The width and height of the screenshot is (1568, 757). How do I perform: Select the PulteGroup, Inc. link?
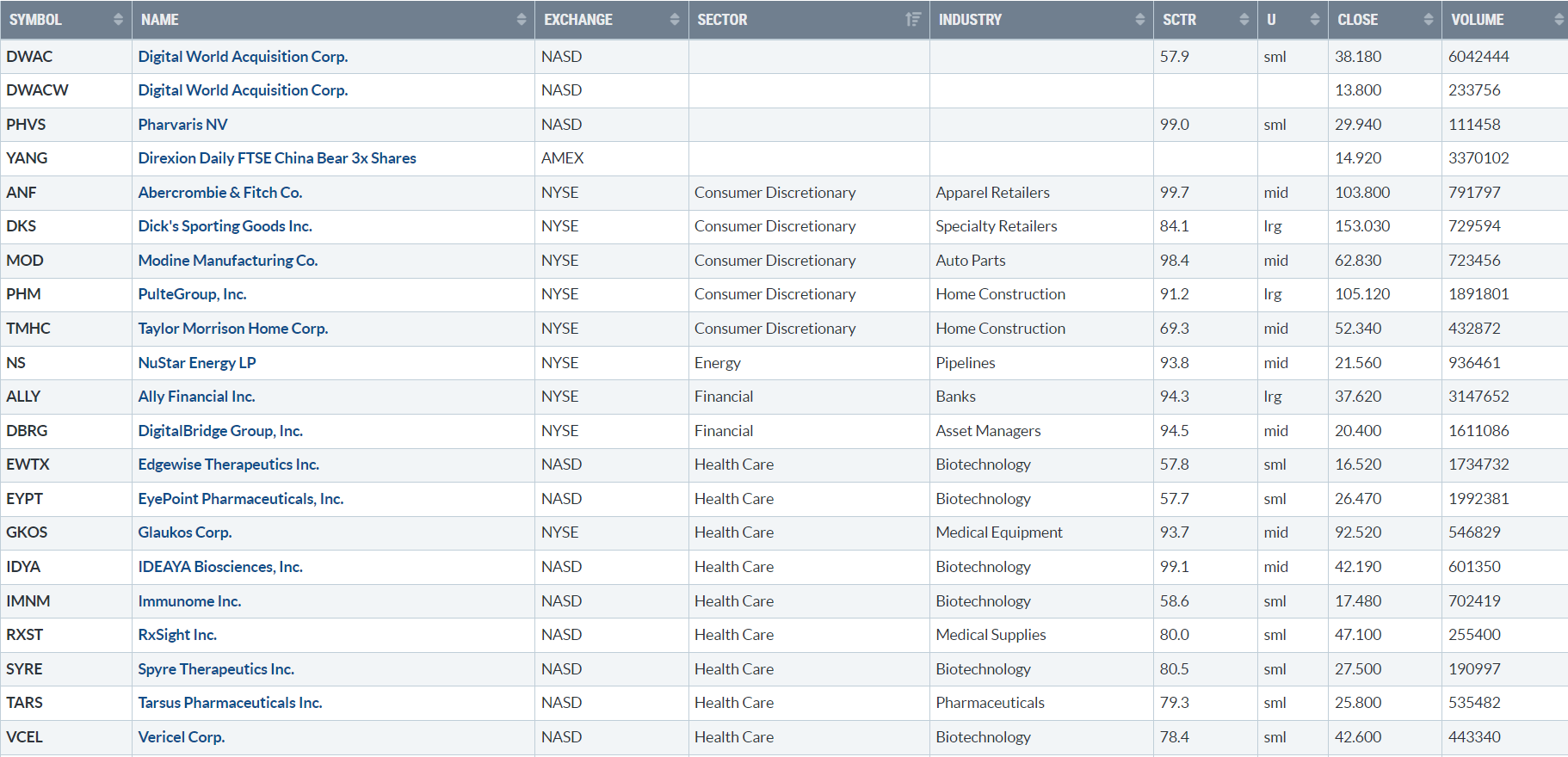pos(192,294)
